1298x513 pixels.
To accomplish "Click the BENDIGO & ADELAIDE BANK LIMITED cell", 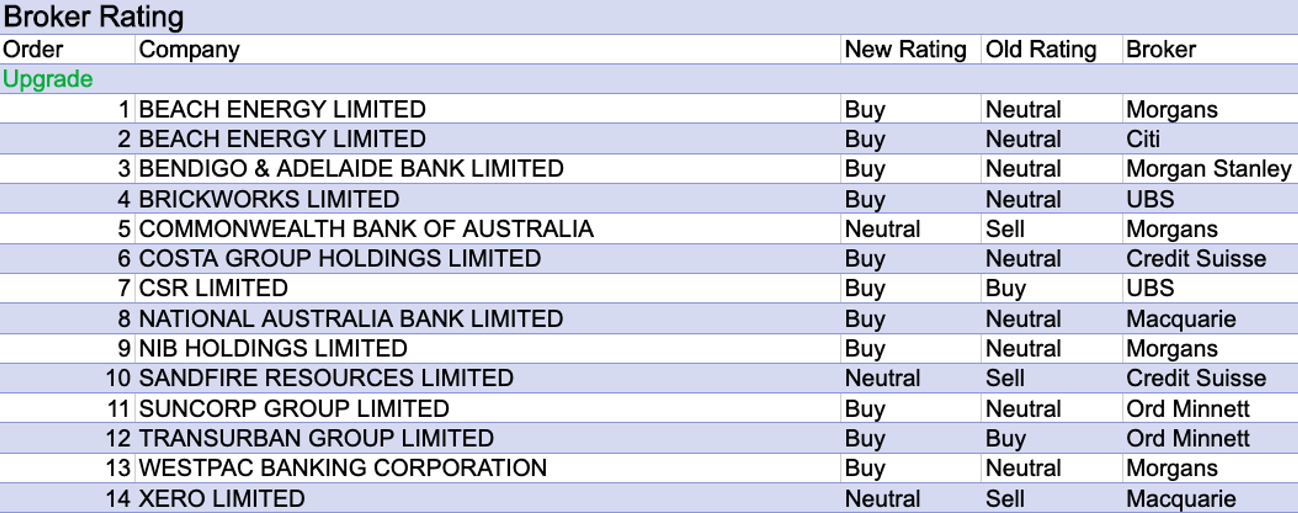I will pyautogui.click(x=351, y=169).
